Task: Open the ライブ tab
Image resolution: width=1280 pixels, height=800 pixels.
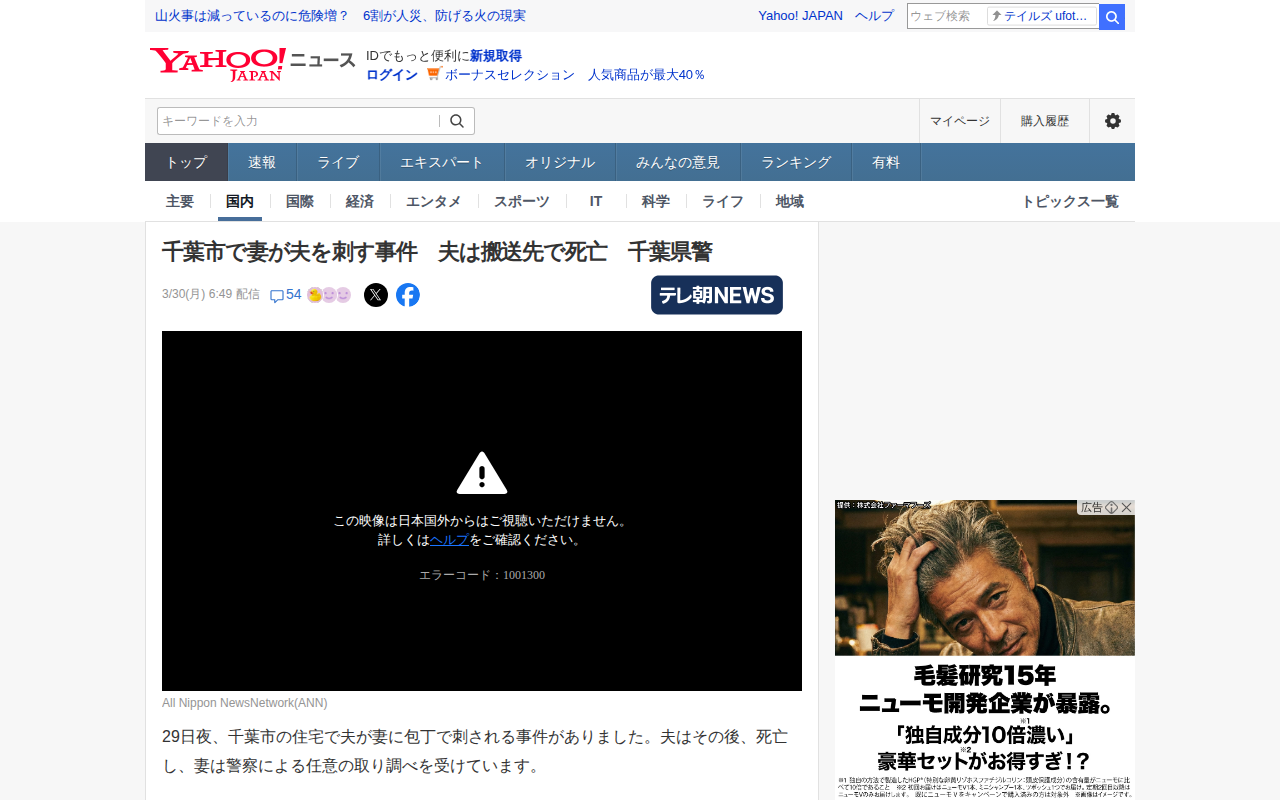Action: [x=338, y=162]
